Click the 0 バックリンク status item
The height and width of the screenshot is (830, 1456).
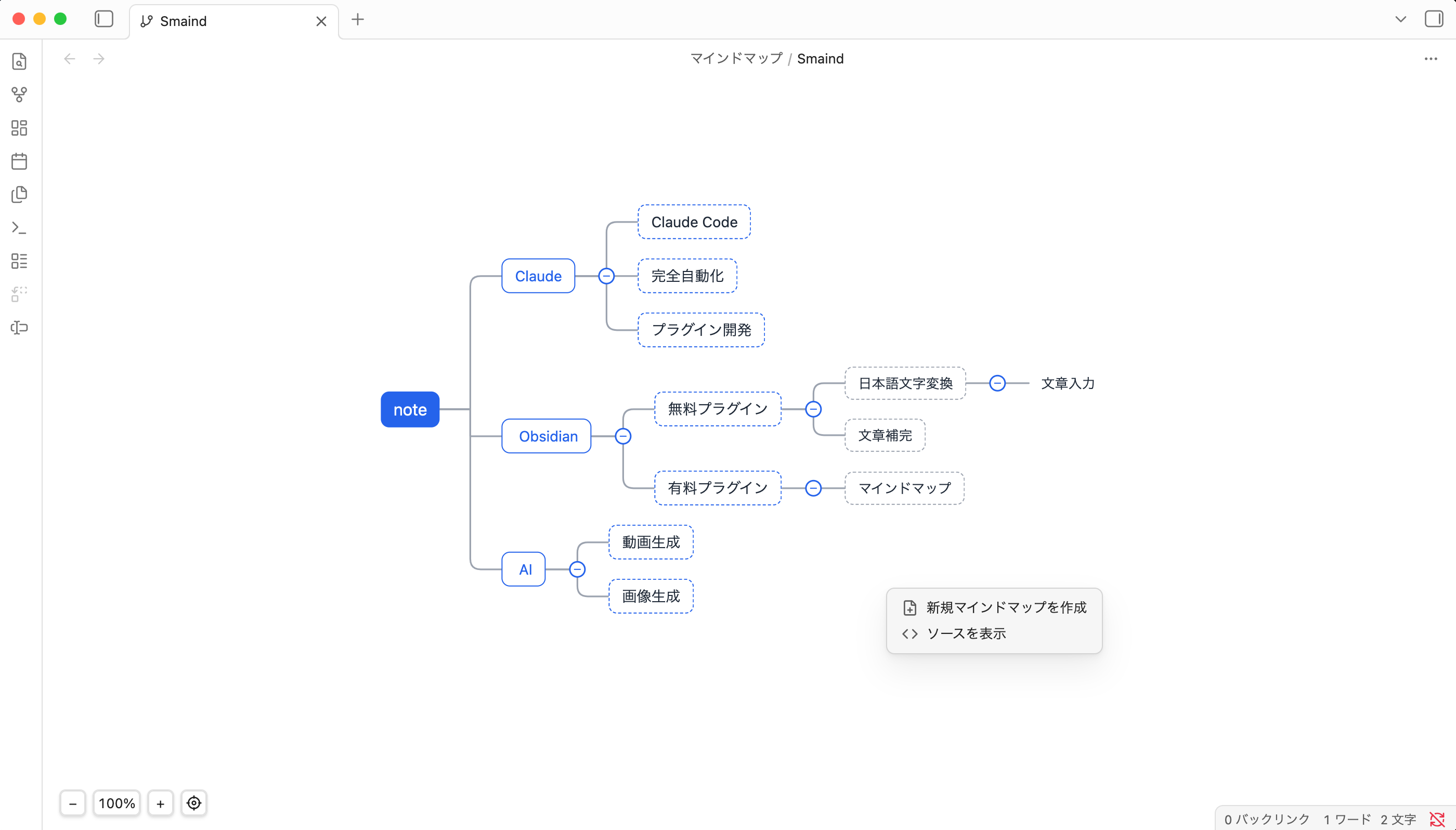pyautogui.click(x=1267, y=820)
